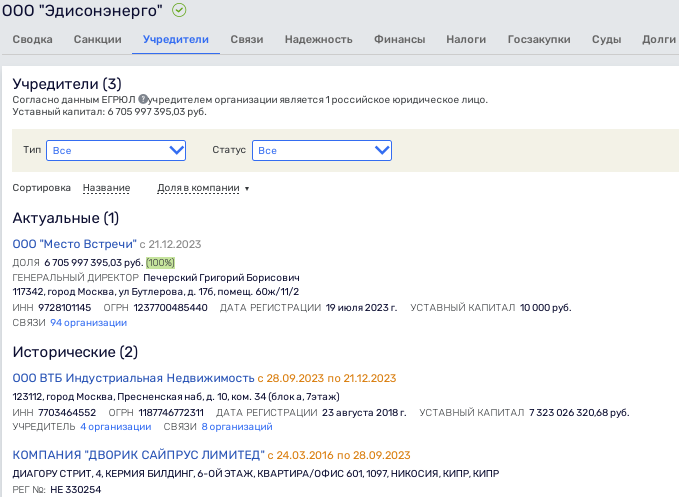Switch to the Долги tab
This screenshot has width=679, height=497.
pos(659,39)
